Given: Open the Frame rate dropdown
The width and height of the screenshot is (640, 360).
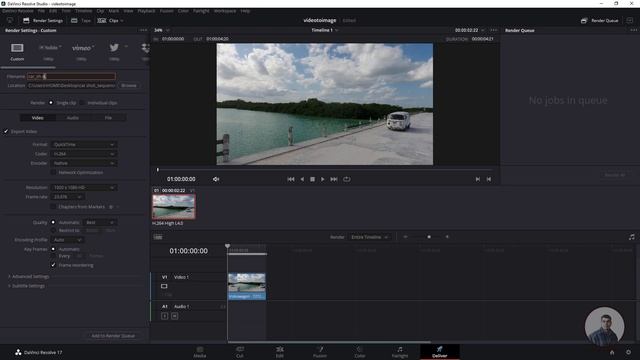Looking at the screenshot, I should (x=67, y=197).
